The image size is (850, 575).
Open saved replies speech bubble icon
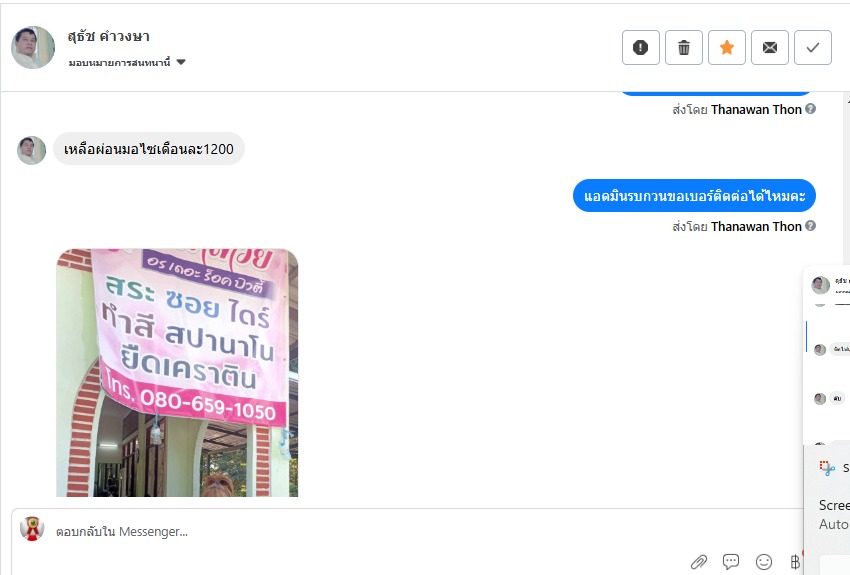click(x=731, y=561)
